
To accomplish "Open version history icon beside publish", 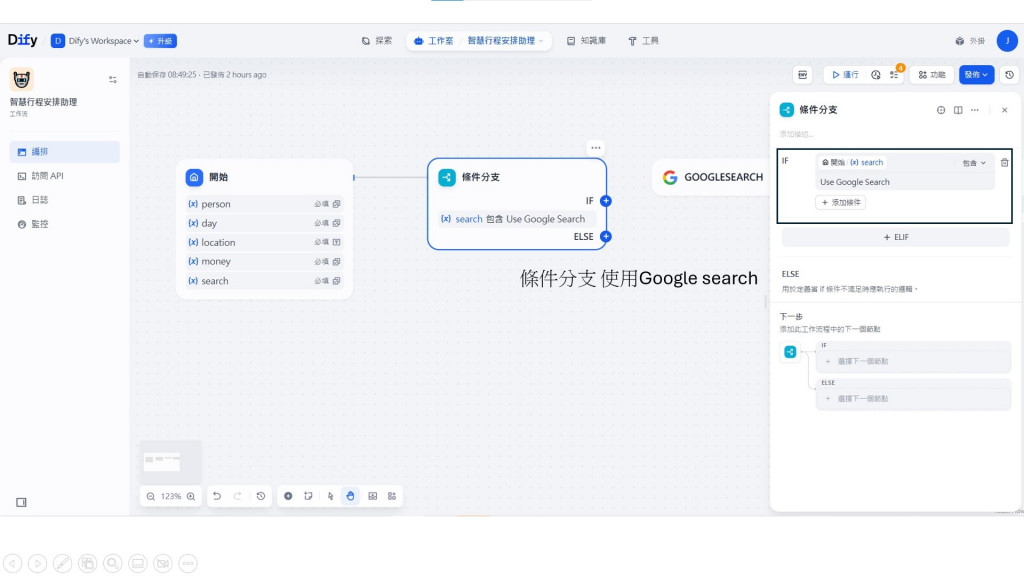I will tap(1010, 74).
